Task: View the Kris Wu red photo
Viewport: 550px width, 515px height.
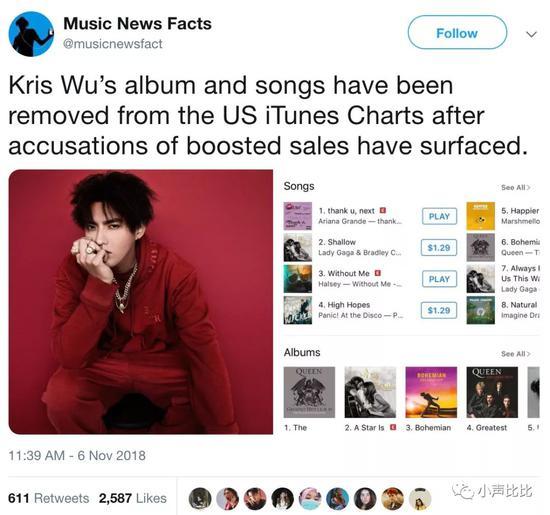Action: (x=141, y=302)
